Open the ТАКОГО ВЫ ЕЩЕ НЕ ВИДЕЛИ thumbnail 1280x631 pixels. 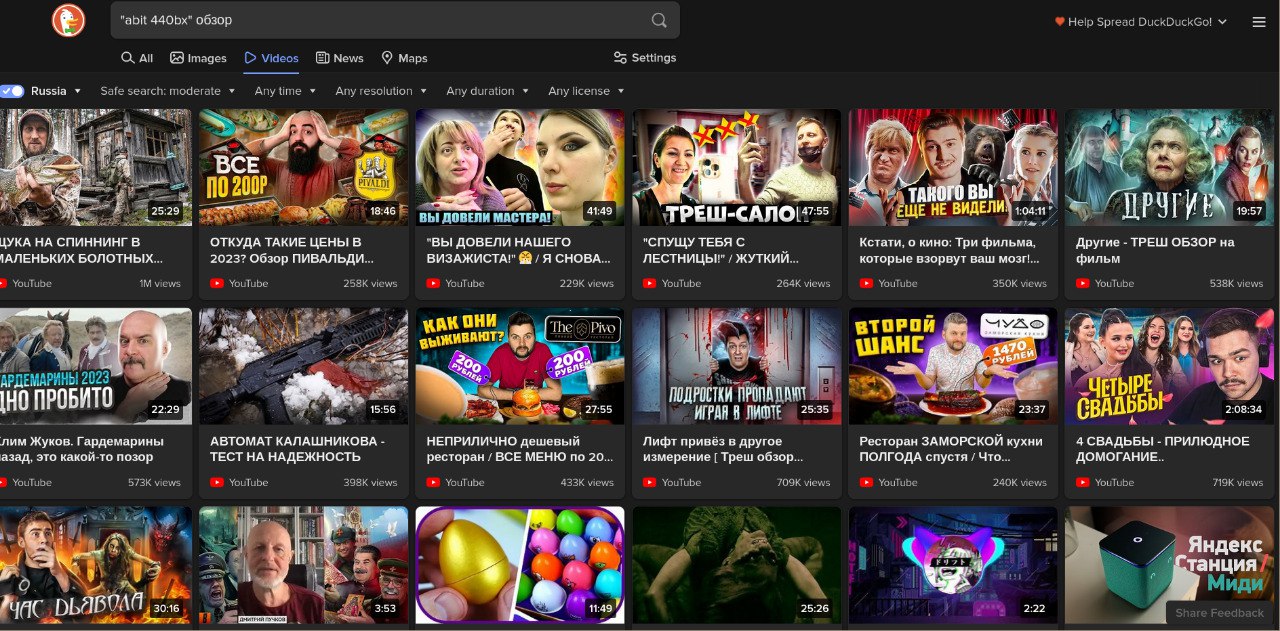point(953,167)
